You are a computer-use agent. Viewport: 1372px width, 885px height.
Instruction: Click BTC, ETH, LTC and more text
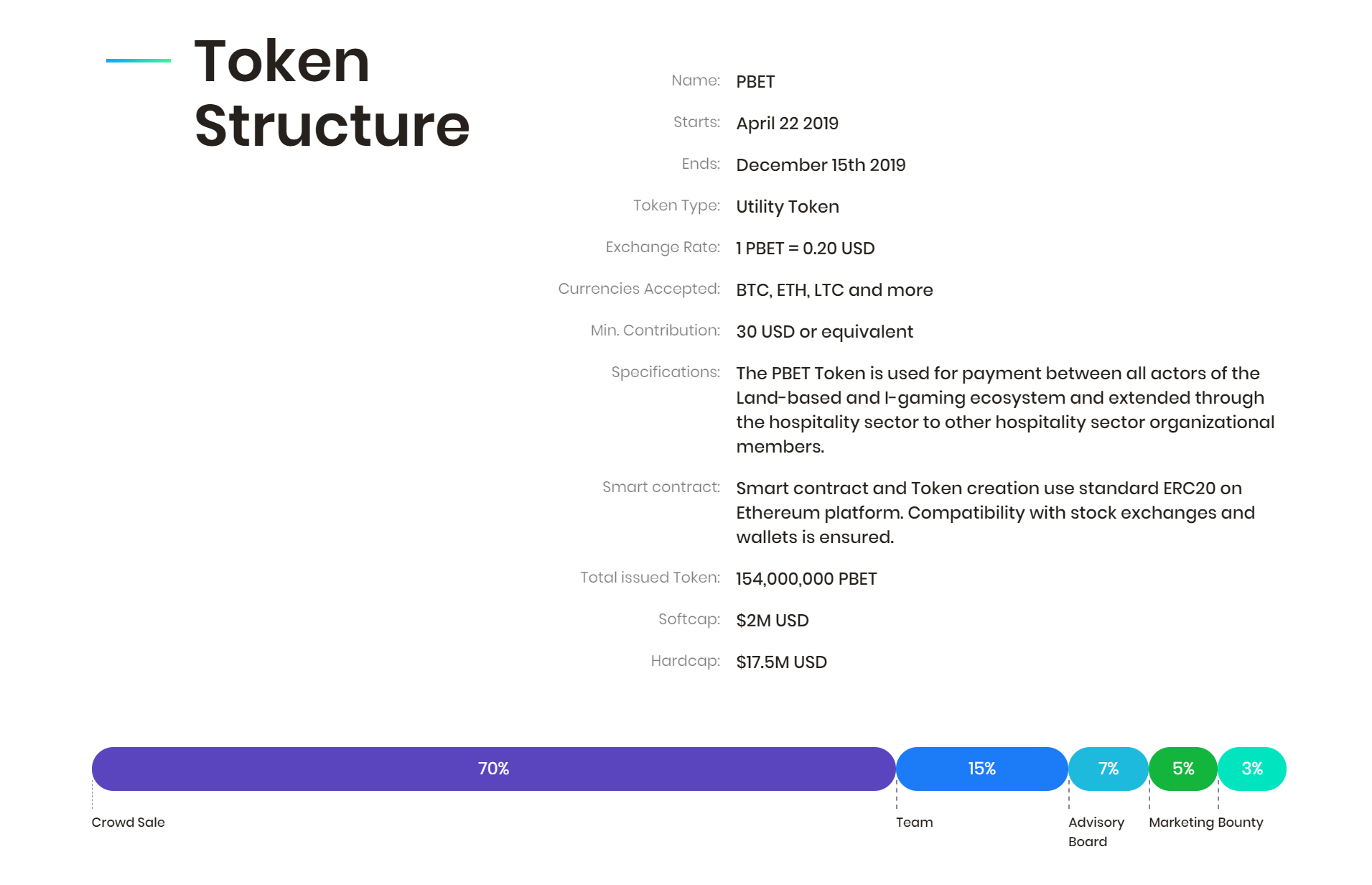[834, 290]
